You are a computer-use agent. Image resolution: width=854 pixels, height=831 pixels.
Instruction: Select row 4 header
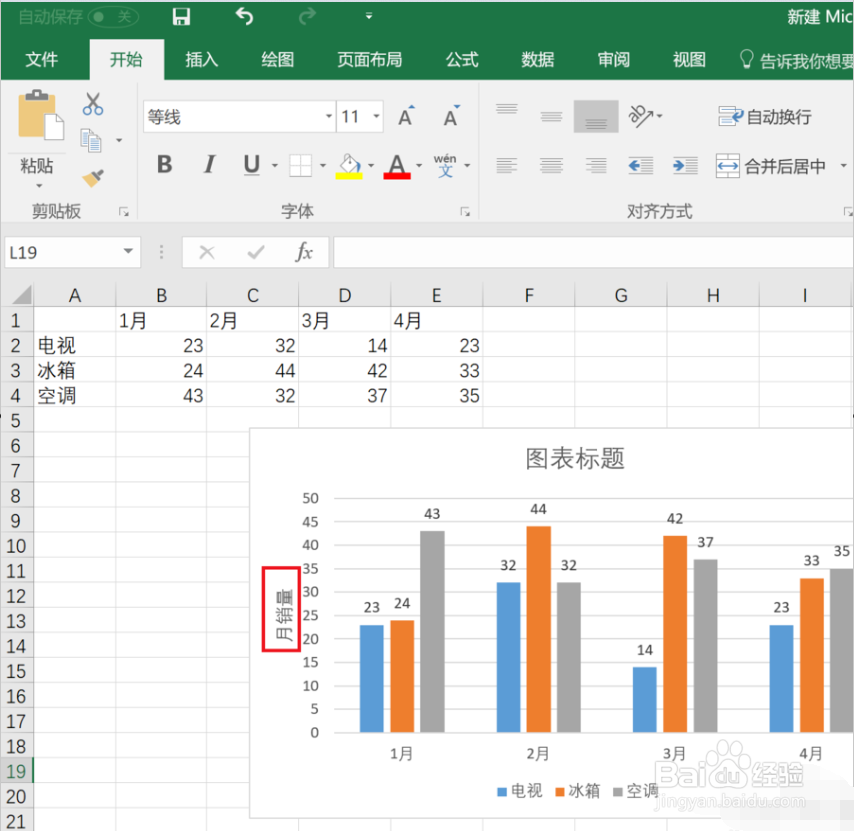tap(16, 395)
